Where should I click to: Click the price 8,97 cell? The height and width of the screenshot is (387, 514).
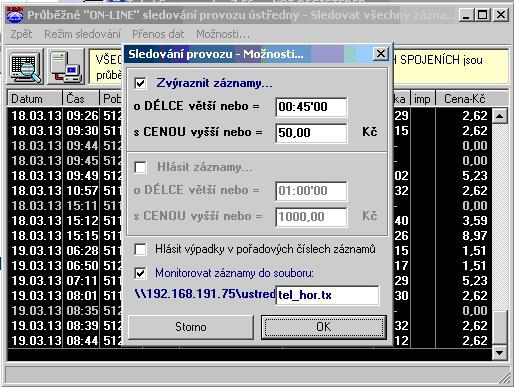tap(475, 236)
